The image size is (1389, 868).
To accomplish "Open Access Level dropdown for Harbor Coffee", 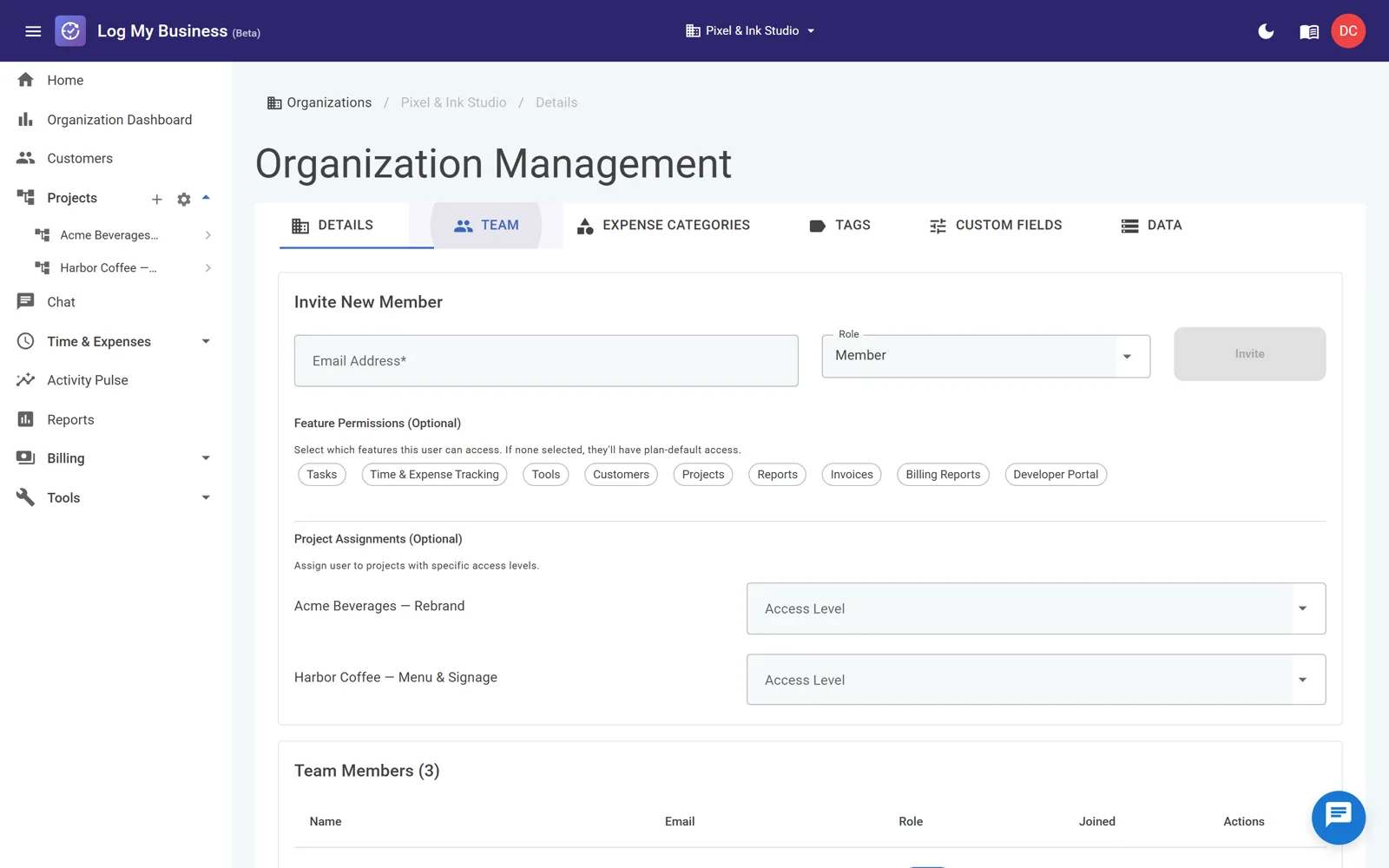I will click(x=1036, y=680).
